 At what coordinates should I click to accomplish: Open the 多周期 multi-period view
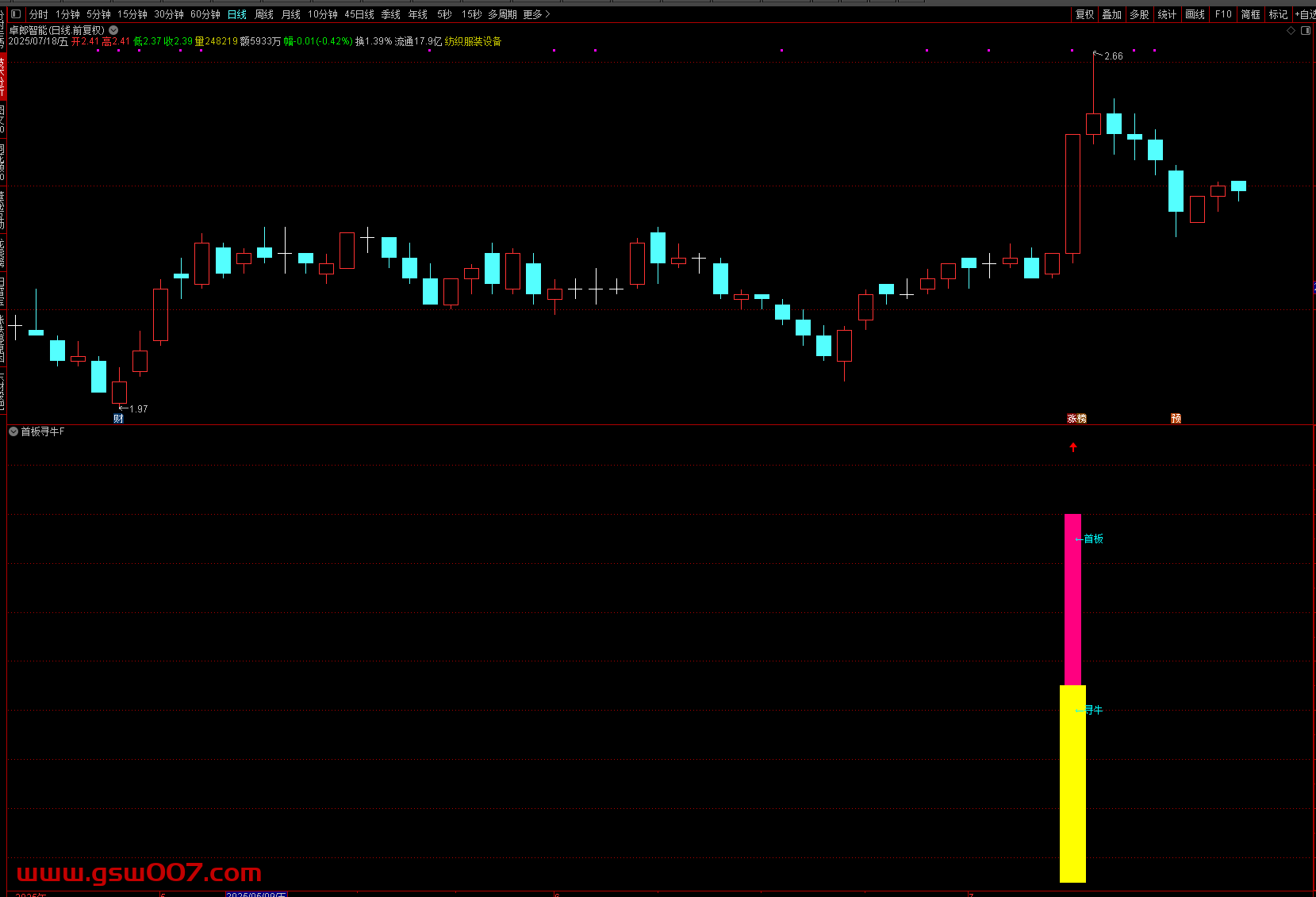[502, 14]
